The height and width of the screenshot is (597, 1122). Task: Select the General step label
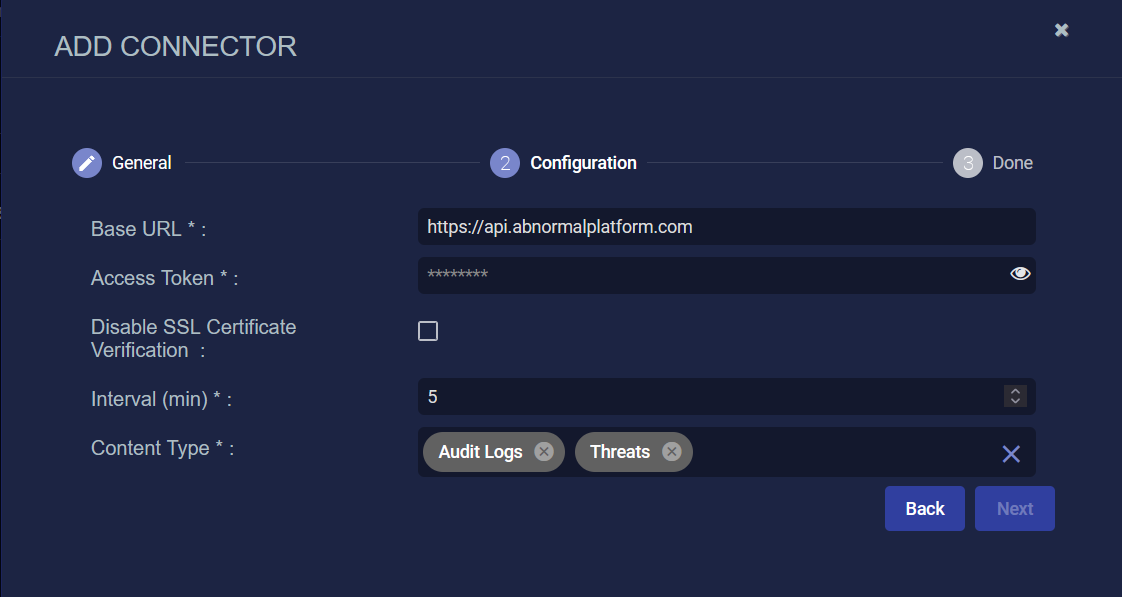point(142,163)
